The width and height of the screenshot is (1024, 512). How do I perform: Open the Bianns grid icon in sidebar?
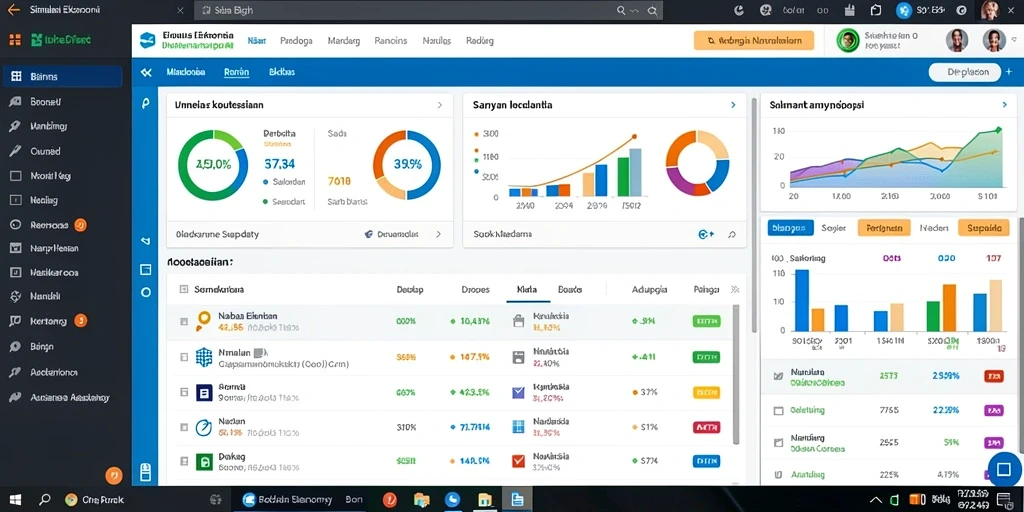pyautogui.click(x=16, y=76)
